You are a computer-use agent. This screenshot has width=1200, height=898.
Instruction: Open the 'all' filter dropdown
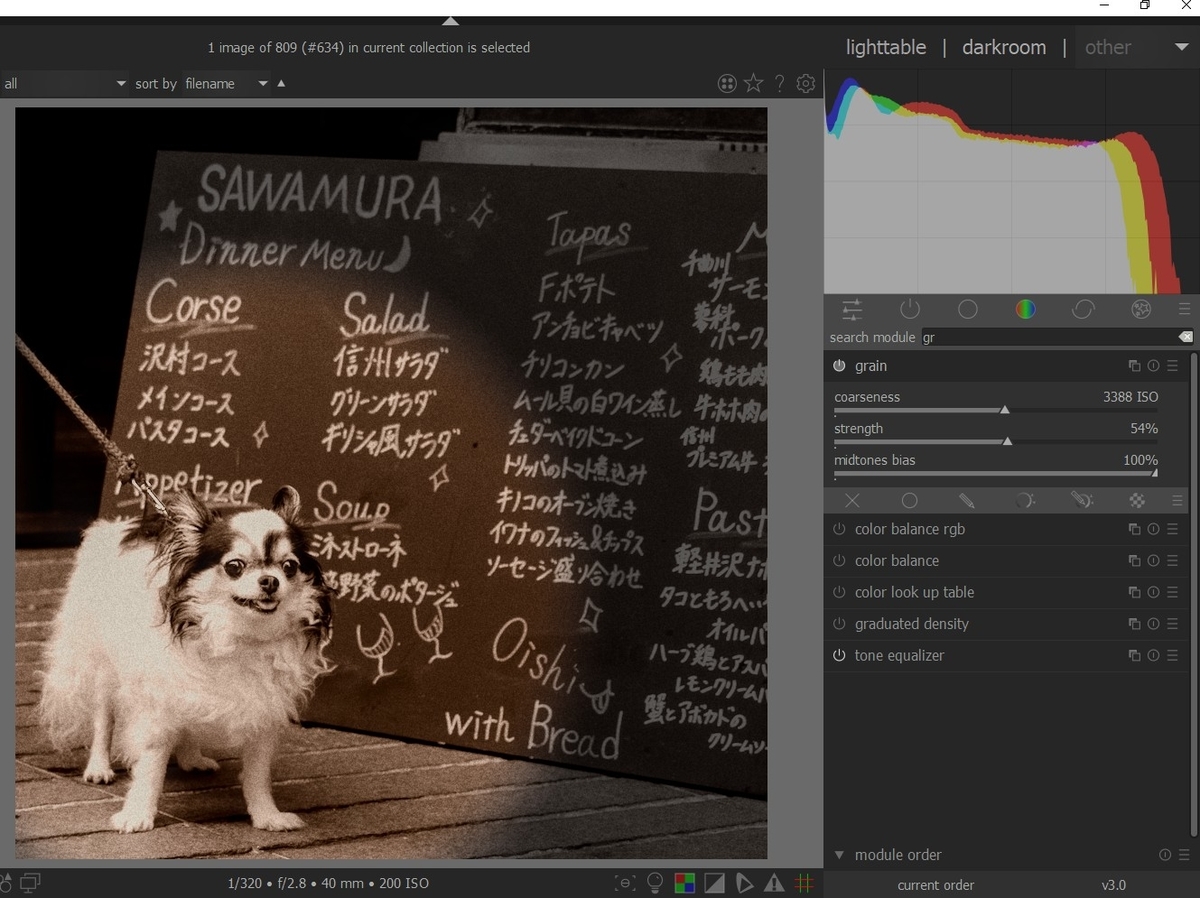click(65, 84)
